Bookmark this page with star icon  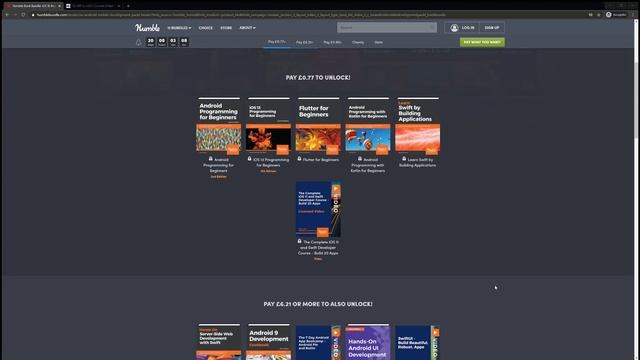coord(599,15)
